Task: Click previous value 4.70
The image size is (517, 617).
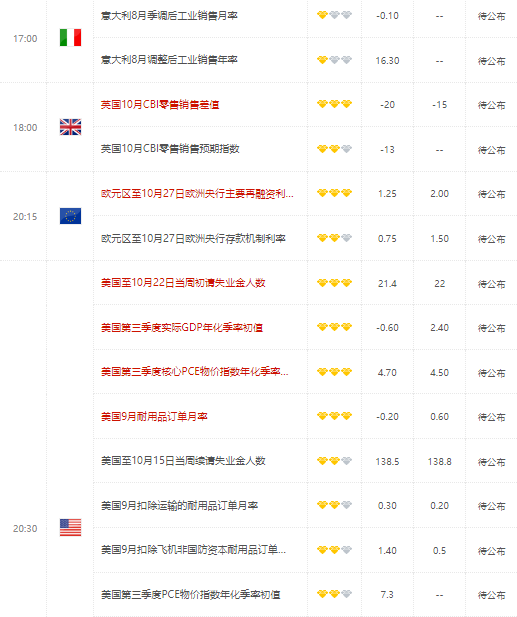Action: 387,372
